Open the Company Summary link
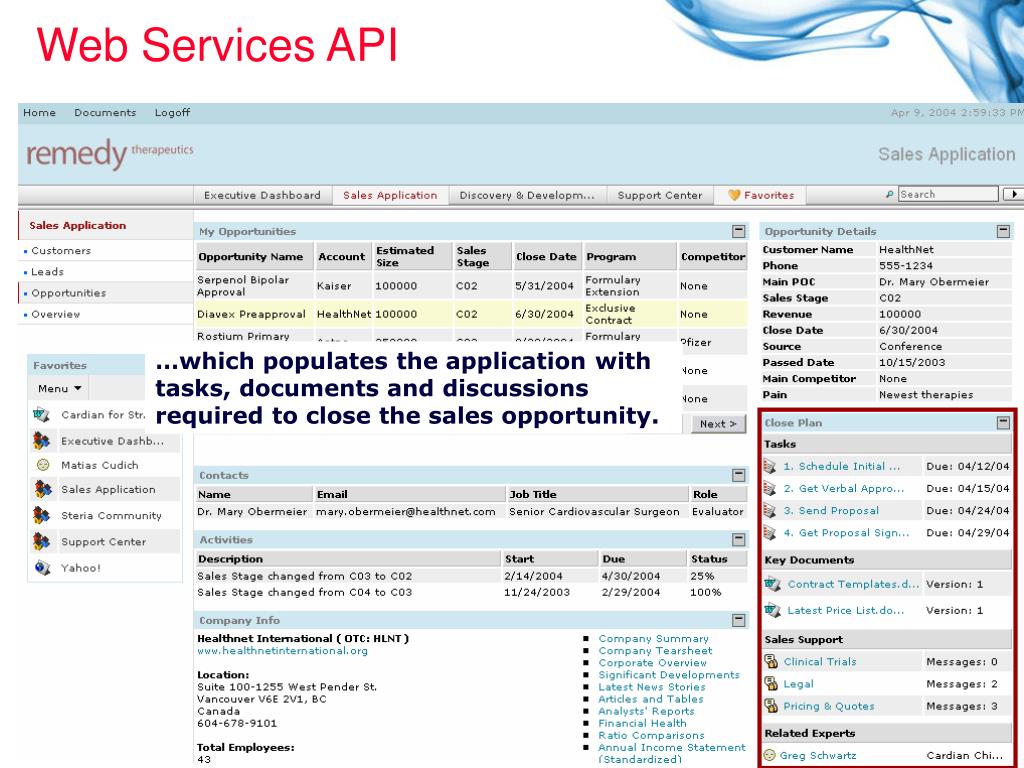1024x768 pixels. coord(653,639)
